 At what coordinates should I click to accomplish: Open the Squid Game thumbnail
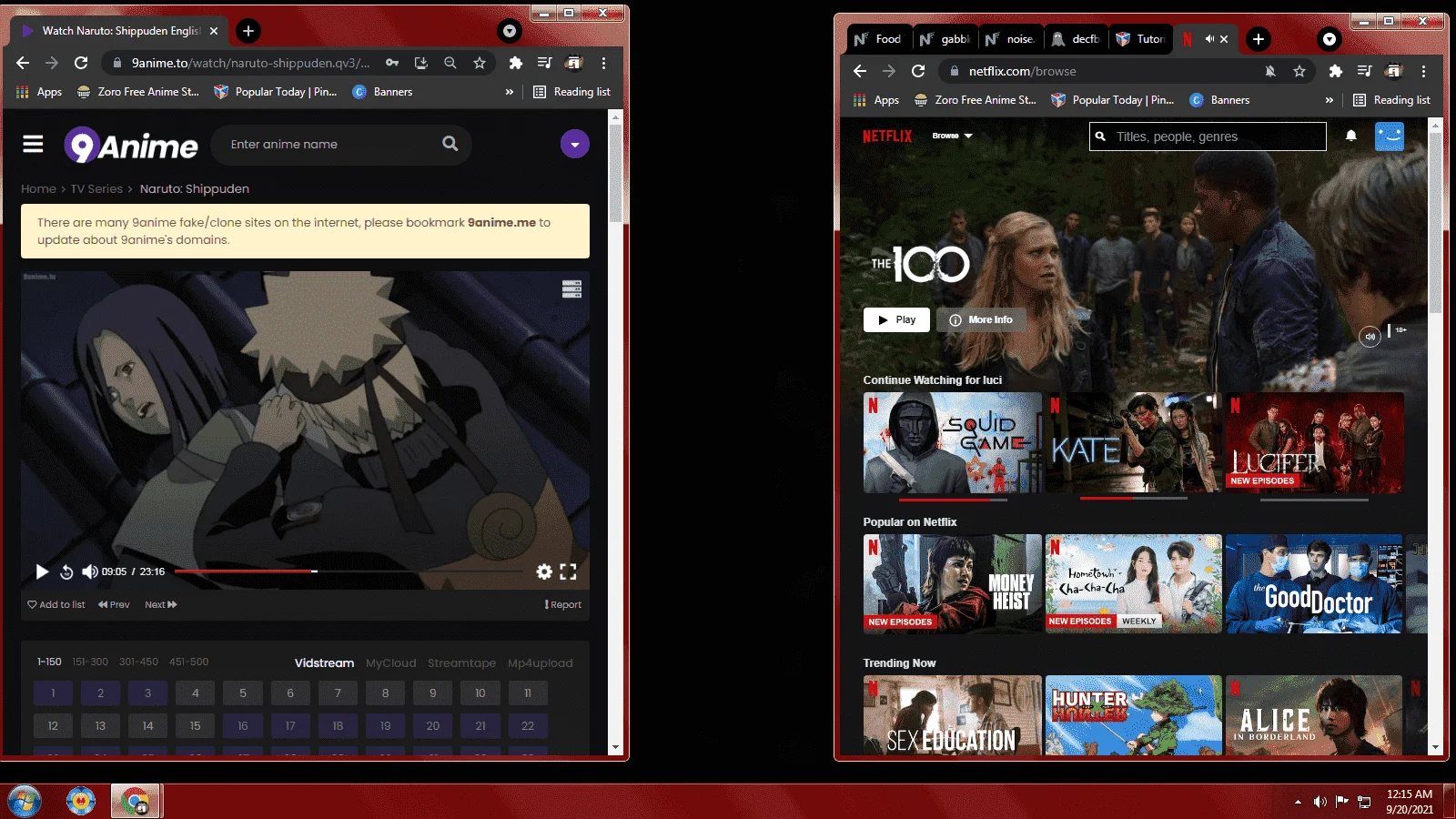[x=952, y=443]
